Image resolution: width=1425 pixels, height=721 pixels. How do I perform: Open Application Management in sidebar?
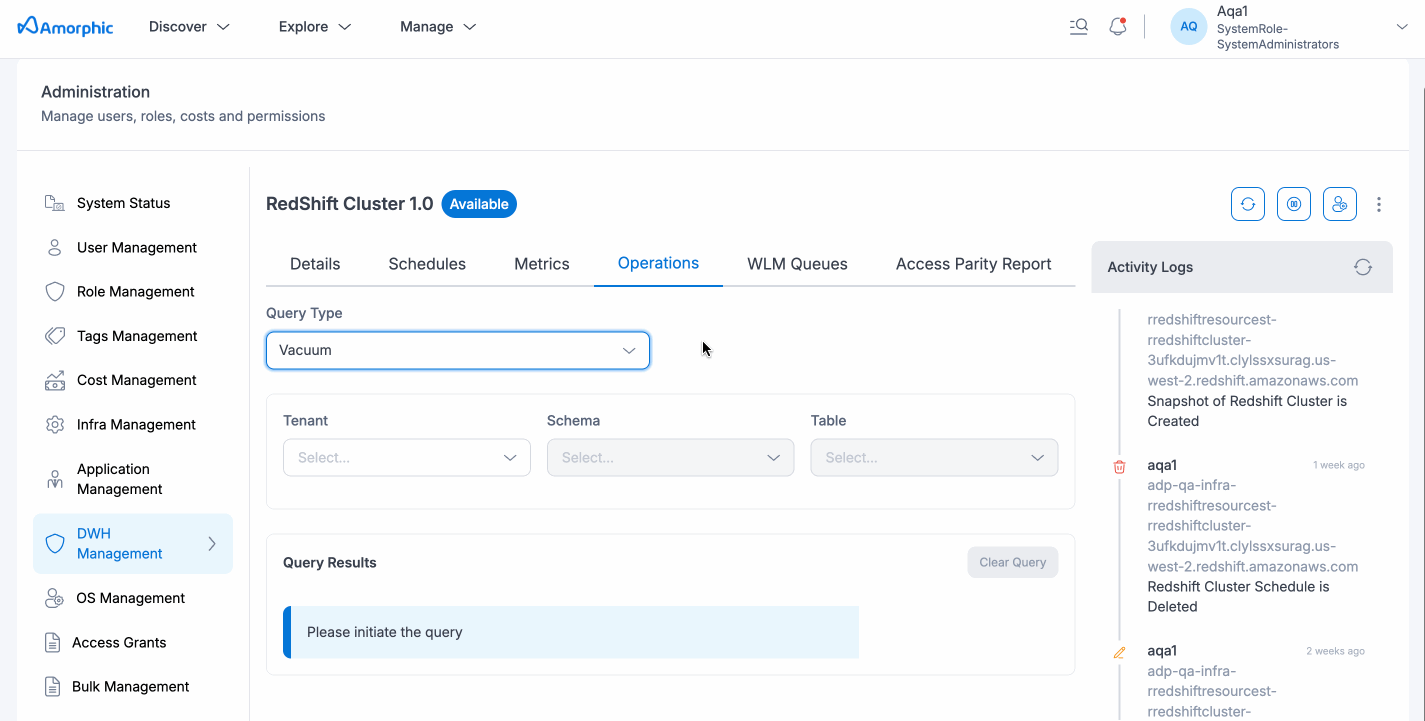120,479
